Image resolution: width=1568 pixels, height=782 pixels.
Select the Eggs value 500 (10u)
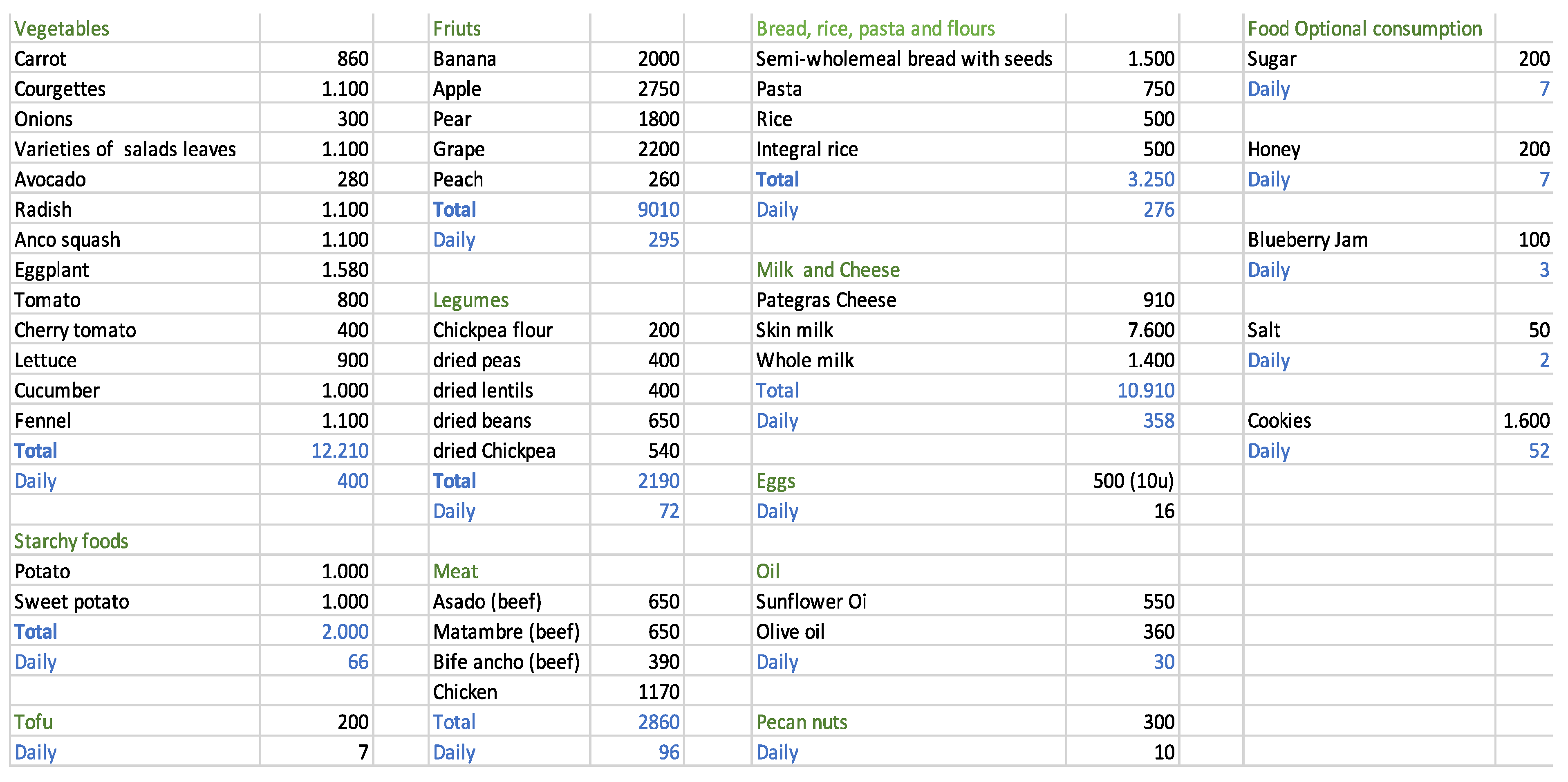(x=1133, y=481)
